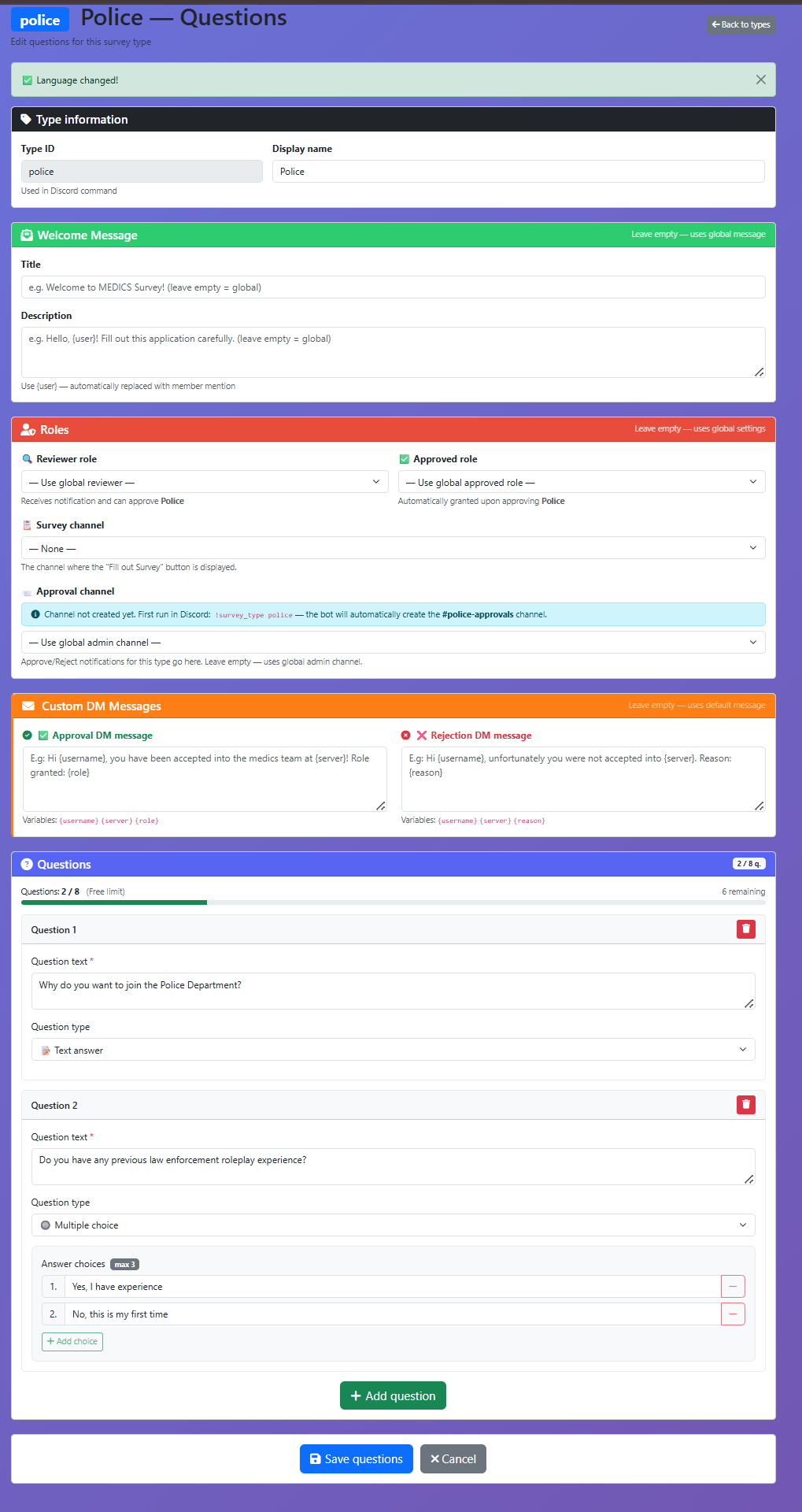
Task: Open the Reviewer role dropdown
Action: [x=205, y=482]
